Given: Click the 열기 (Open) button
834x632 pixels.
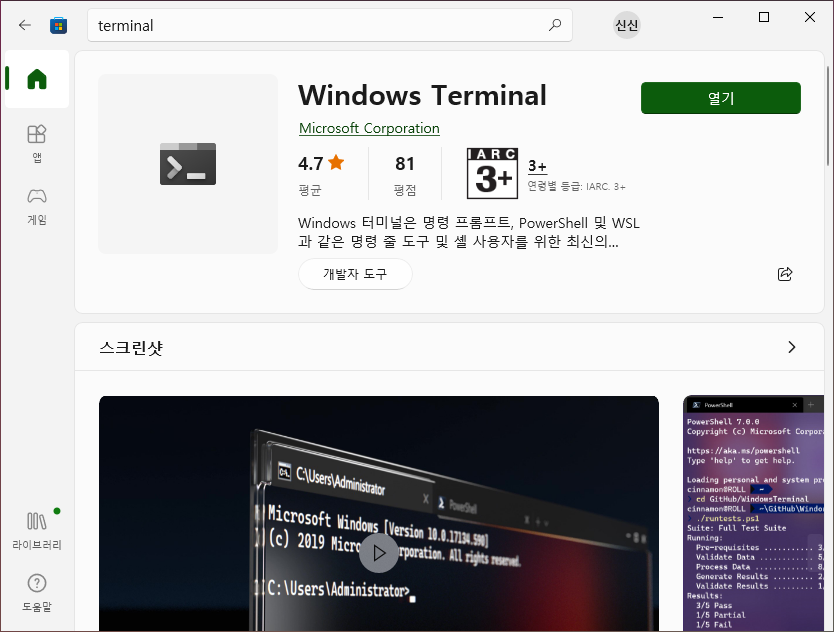Looking at the screenshot, I should [x=721, y=98].
